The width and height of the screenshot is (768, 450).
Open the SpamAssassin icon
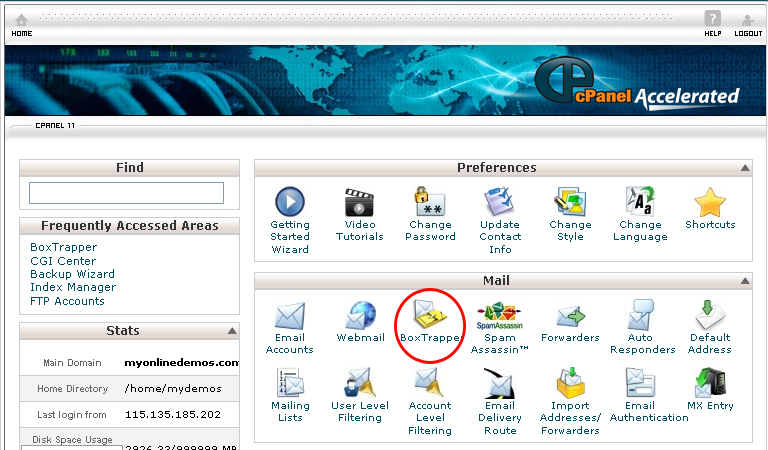point(500,316)
